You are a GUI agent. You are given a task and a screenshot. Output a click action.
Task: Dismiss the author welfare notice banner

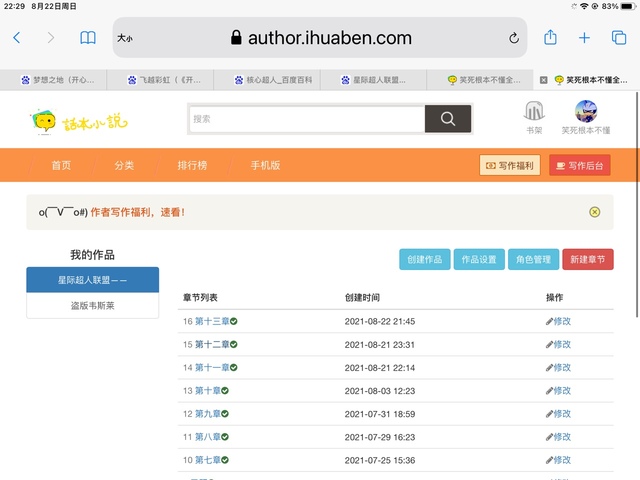click(x=594, y=212)
